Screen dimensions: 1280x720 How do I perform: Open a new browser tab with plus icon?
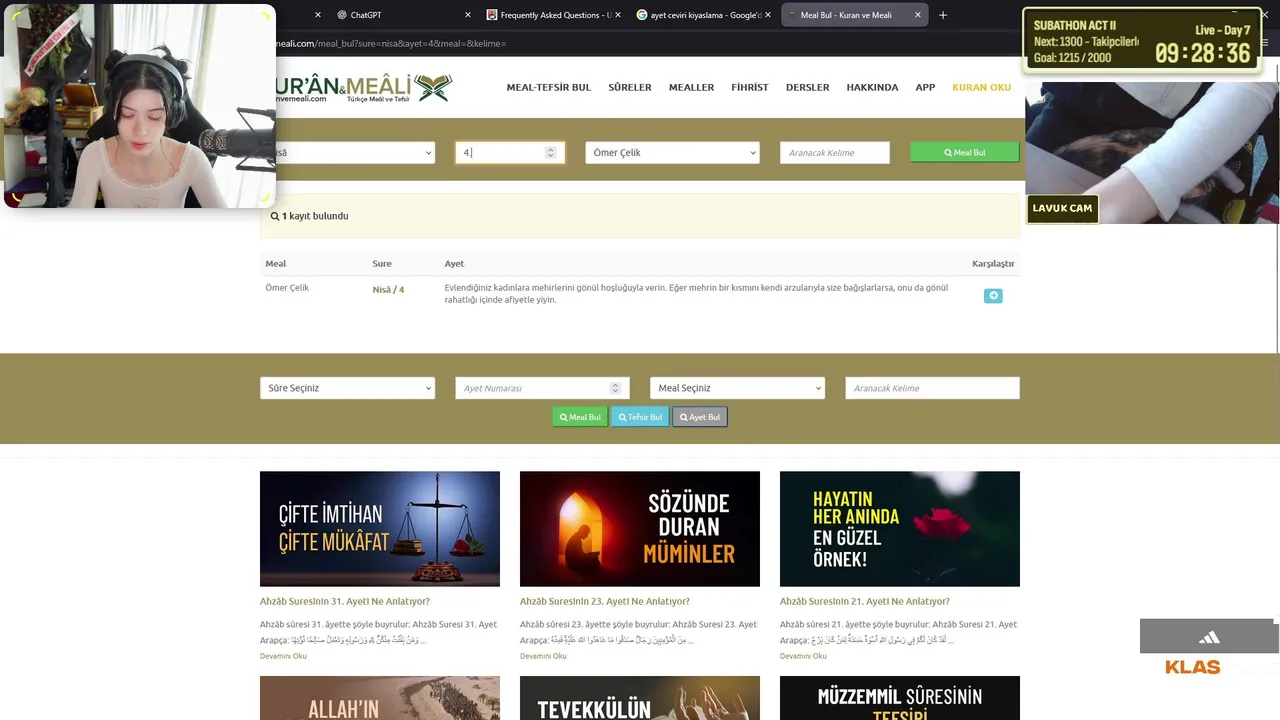coord(942,15)
